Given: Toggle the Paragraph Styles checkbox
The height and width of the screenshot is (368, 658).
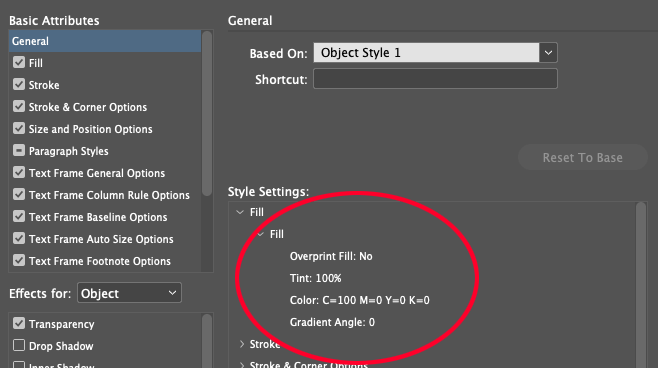Looking at the screenshot, I should pos(19,150).
